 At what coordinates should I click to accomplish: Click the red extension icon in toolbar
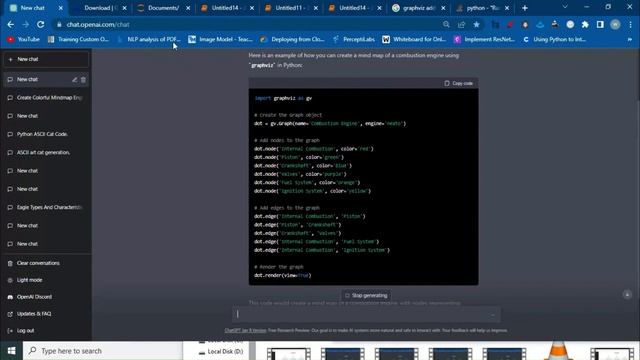click(510, 24)
